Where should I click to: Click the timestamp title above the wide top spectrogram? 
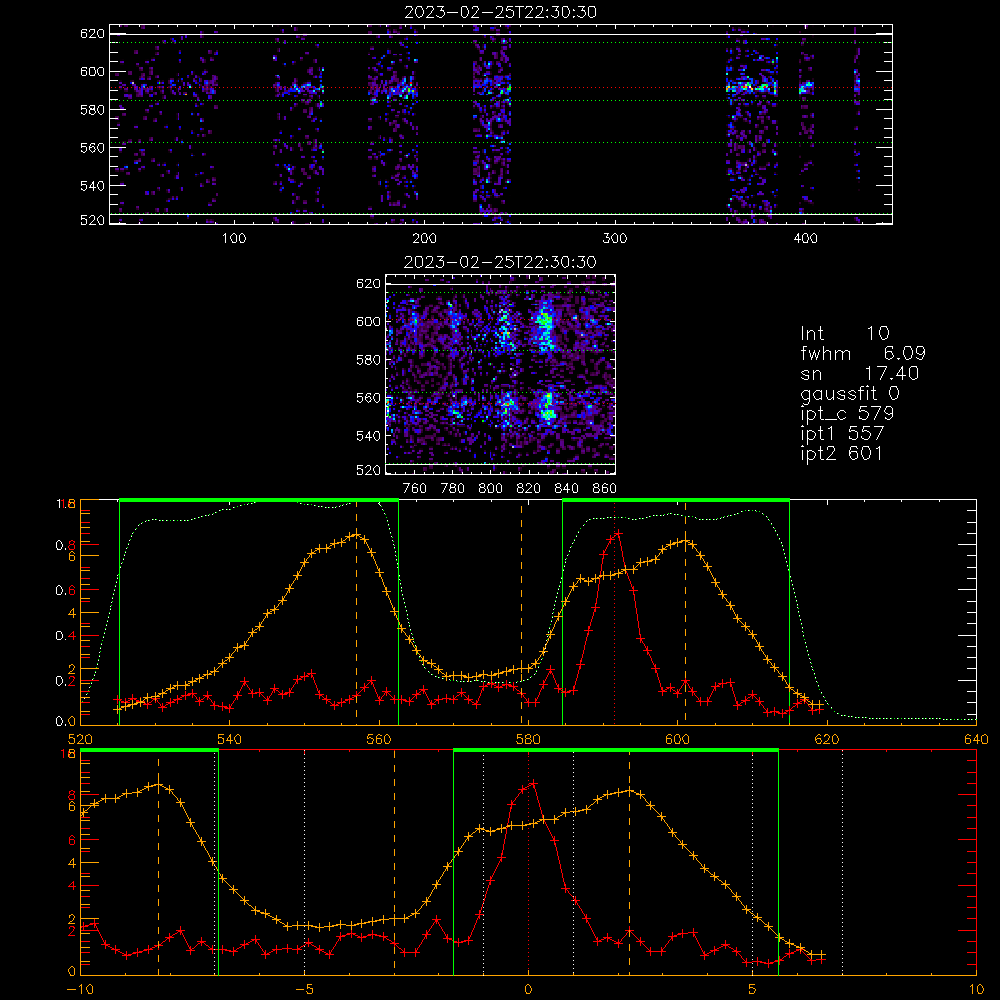click(x=500, y=12)
